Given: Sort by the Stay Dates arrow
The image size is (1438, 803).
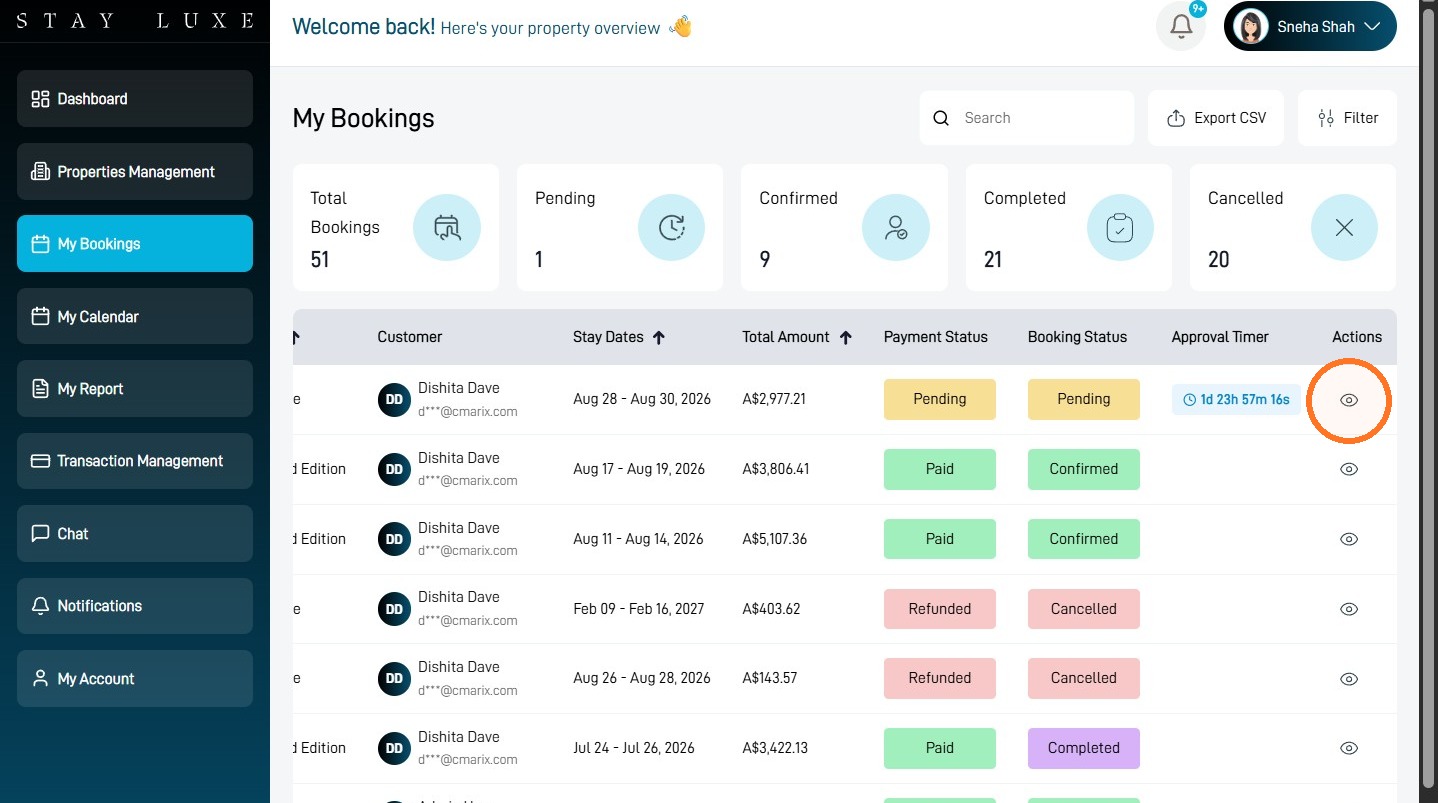Looking at the screenshot, I should [x=658, y=338].
